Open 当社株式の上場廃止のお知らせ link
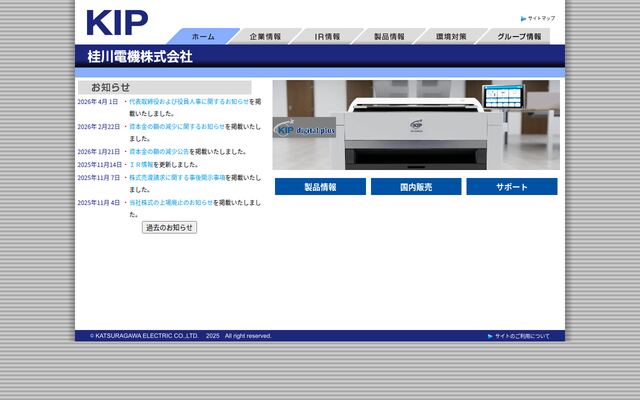Image resolution: width=640 pixels, height=400 pixels. [x=171, y=203]
